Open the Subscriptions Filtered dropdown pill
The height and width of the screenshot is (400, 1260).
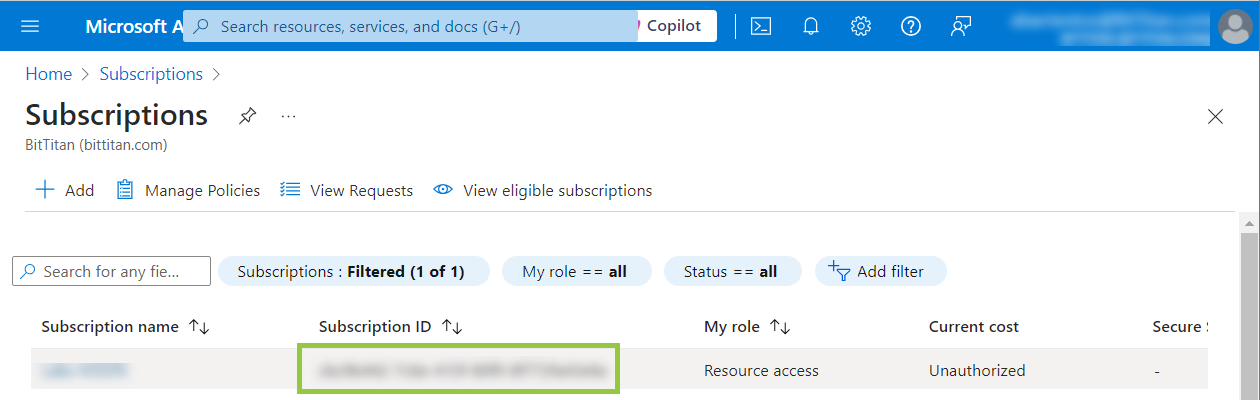[353, 271]
